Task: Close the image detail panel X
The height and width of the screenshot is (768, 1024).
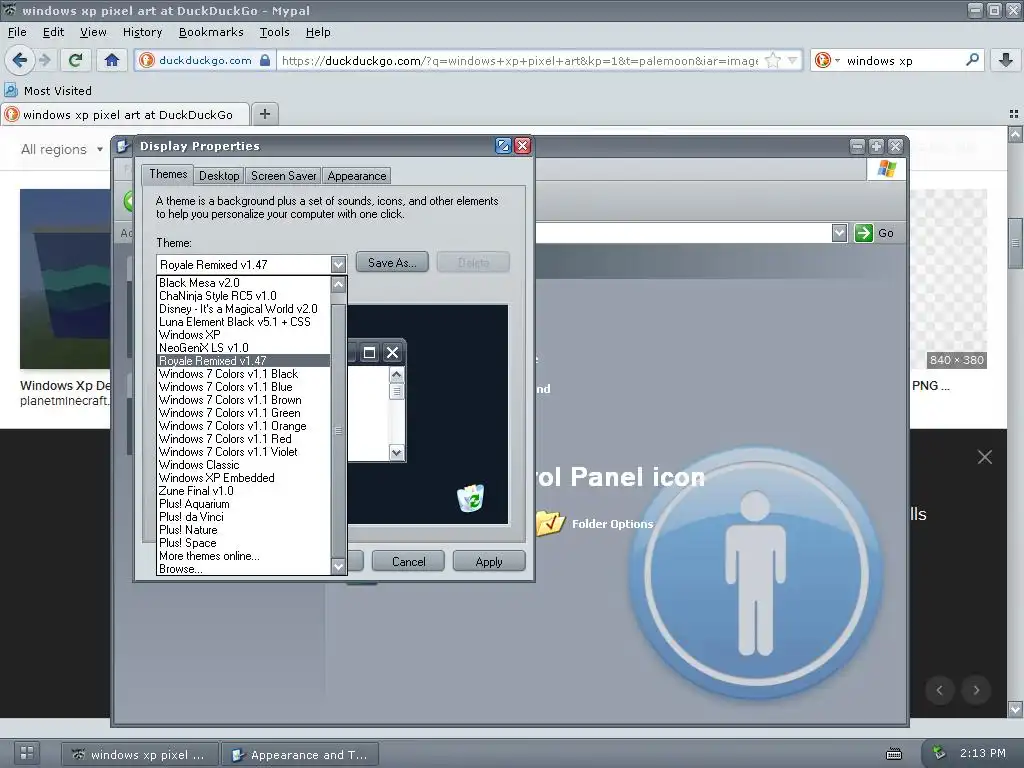Action: pyautogui.click(x=985, y=457)
